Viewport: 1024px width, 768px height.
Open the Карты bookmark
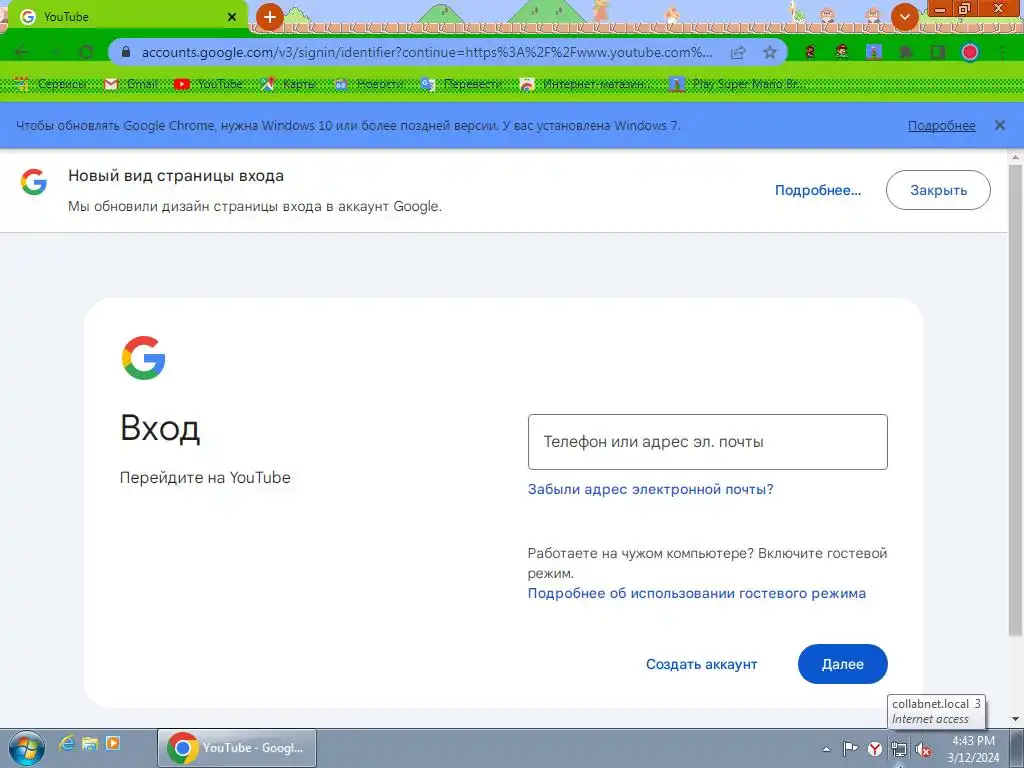point(288,84)
